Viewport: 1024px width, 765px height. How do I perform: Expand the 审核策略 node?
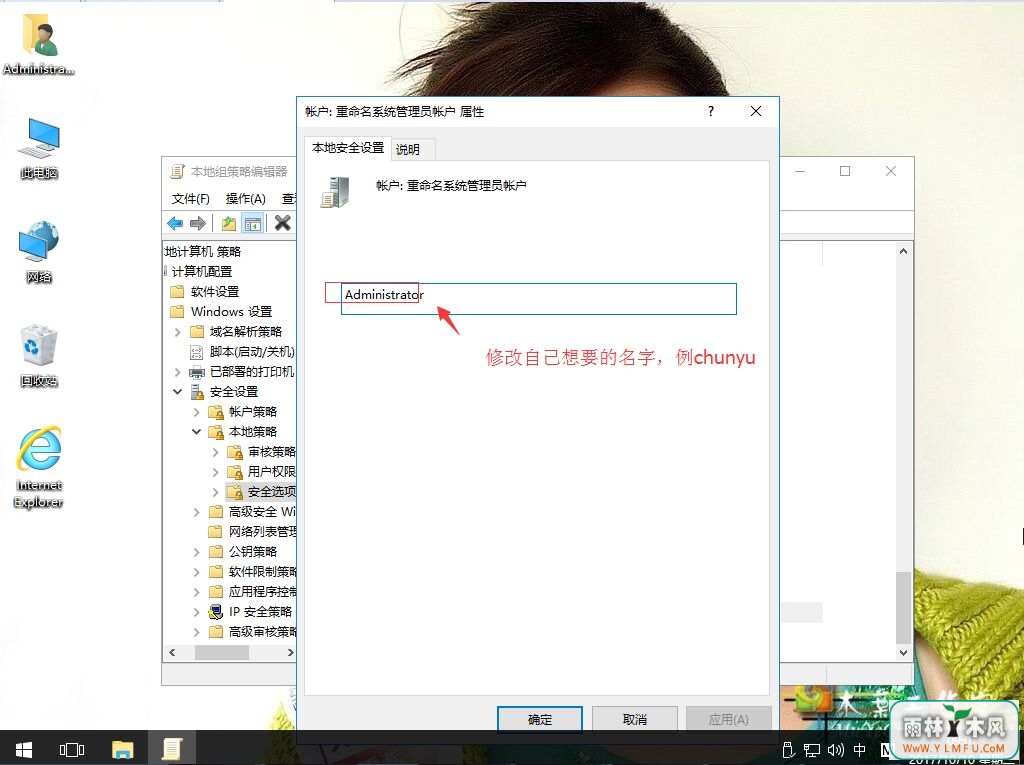coord(216,452)
